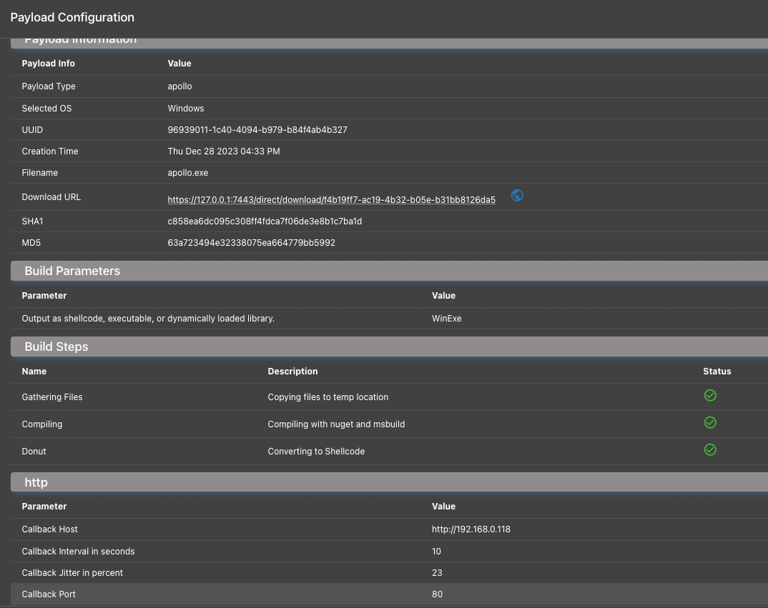Click the WinExe build parameter value

click(446, 318)
